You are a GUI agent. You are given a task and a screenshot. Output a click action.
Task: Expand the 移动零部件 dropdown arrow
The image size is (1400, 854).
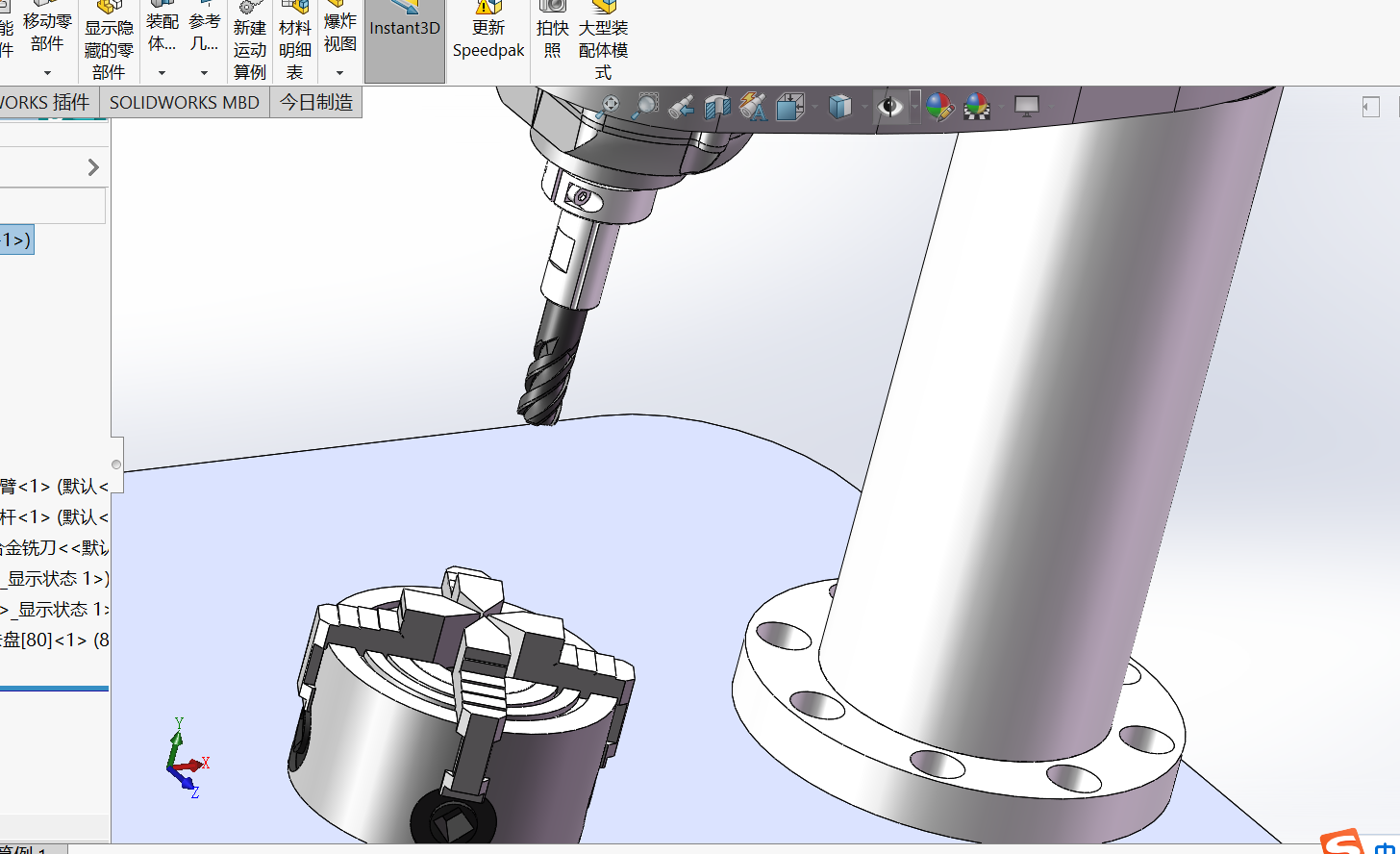[47, 73]
